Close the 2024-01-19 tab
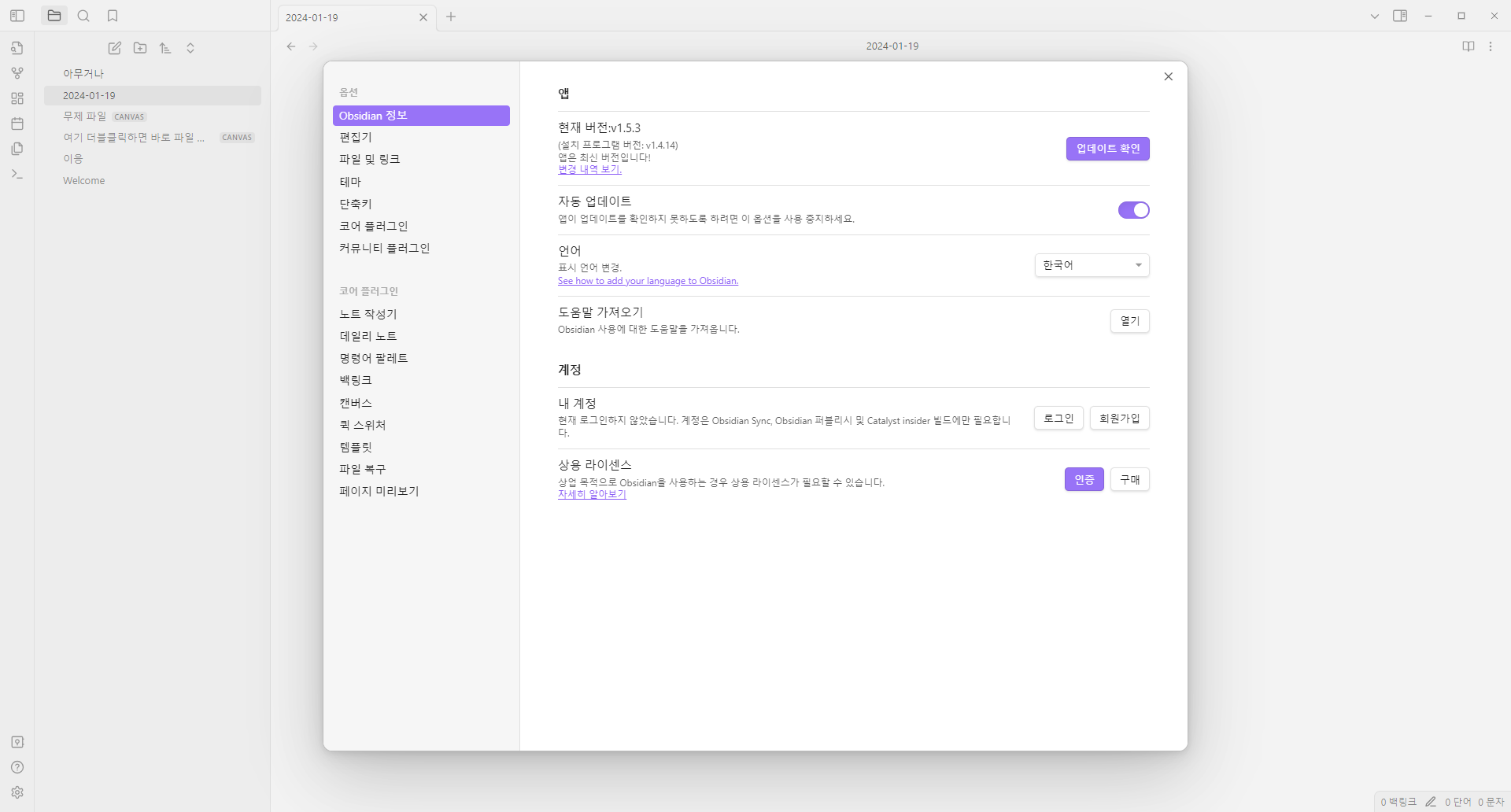 423,17
